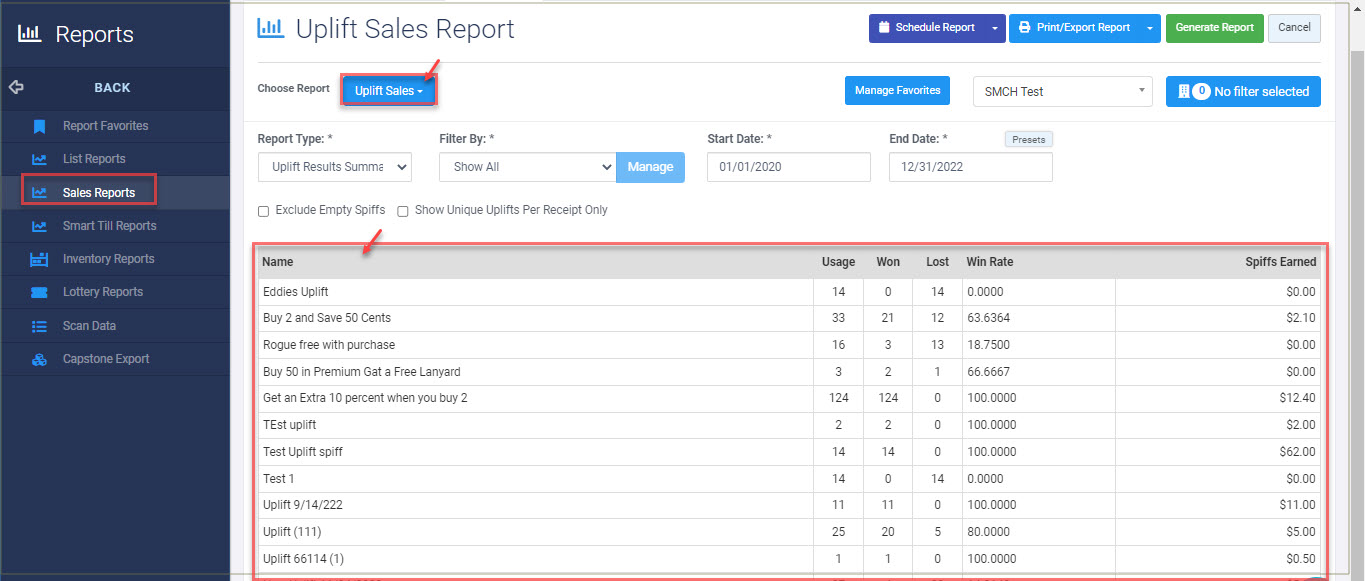Click the back arrow icon in sidebar

tap(16, 87)
